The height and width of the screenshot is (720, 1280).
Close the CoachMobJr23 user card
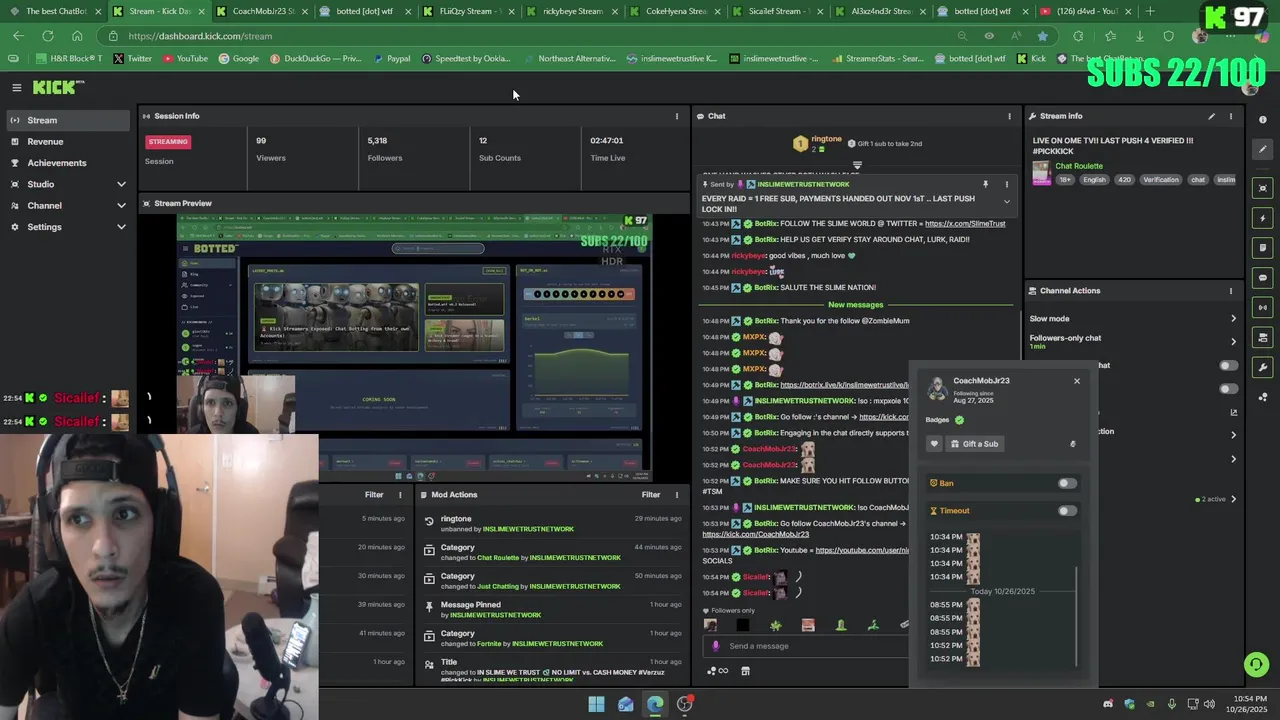(1077, 381)
